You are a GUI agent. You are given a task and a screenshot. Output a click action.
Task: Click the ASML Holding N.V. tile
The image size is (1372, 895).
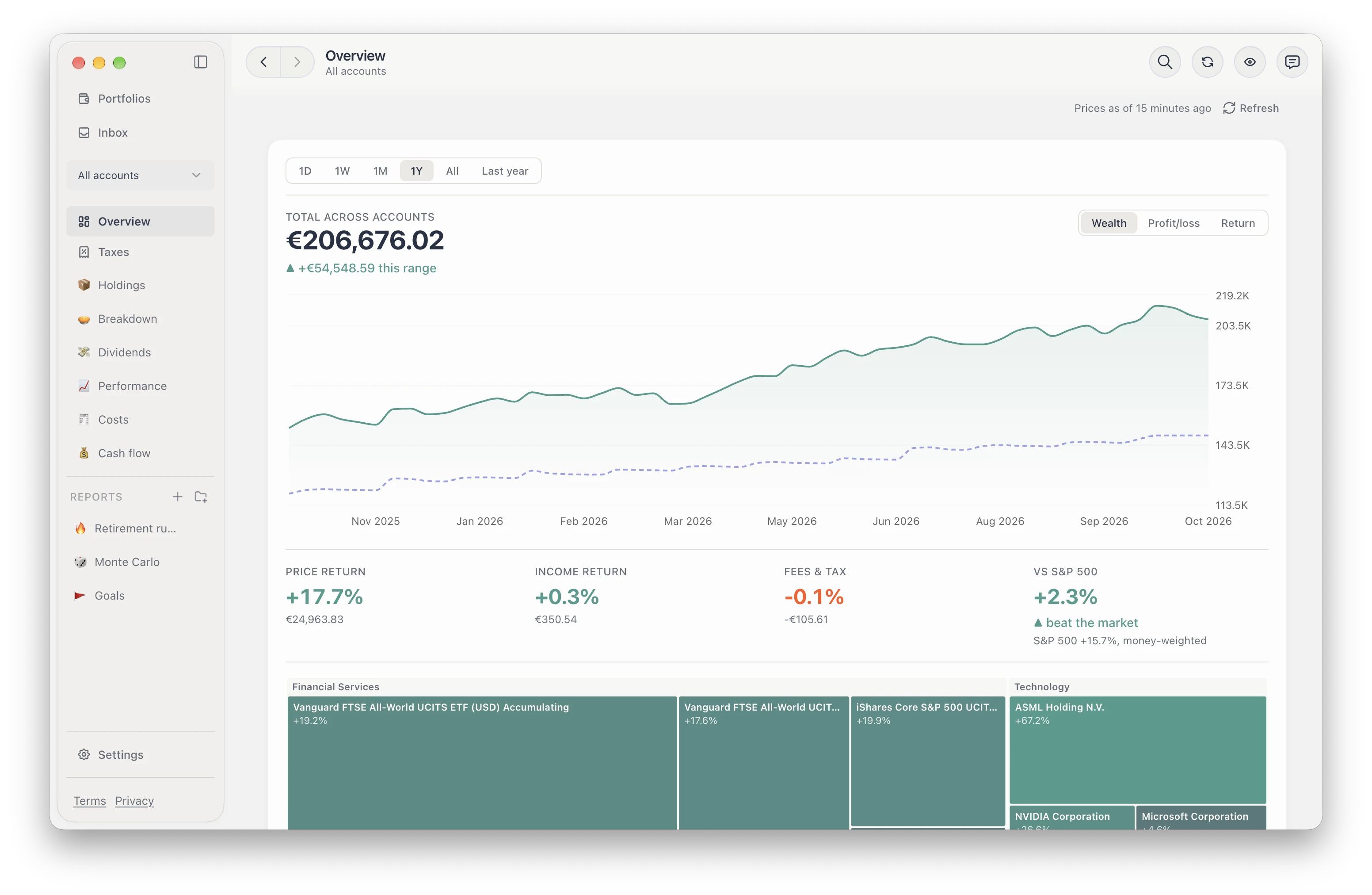[x=1137, y=750]
